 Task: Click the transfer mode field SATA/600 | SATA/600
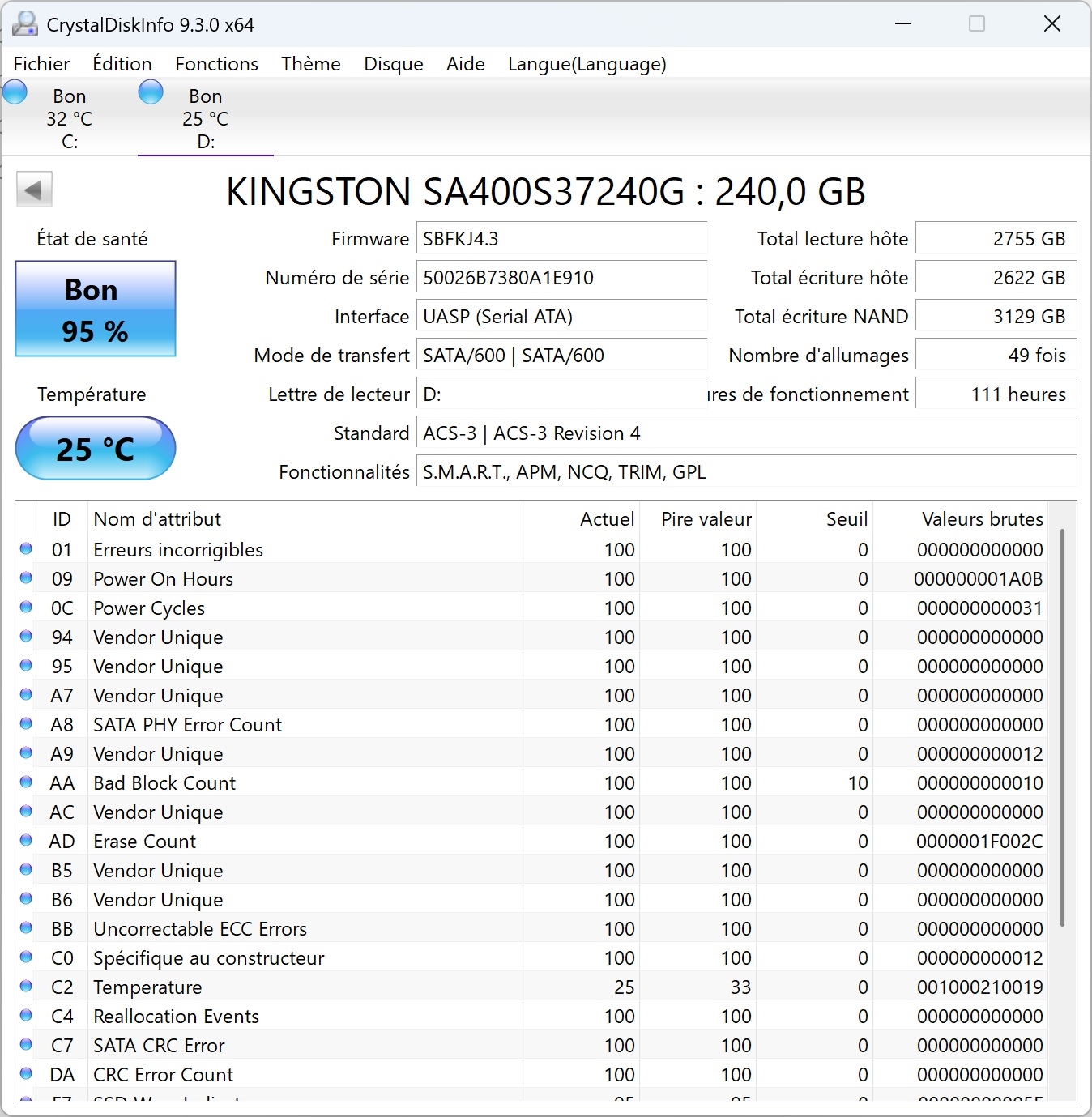(561, 356)
